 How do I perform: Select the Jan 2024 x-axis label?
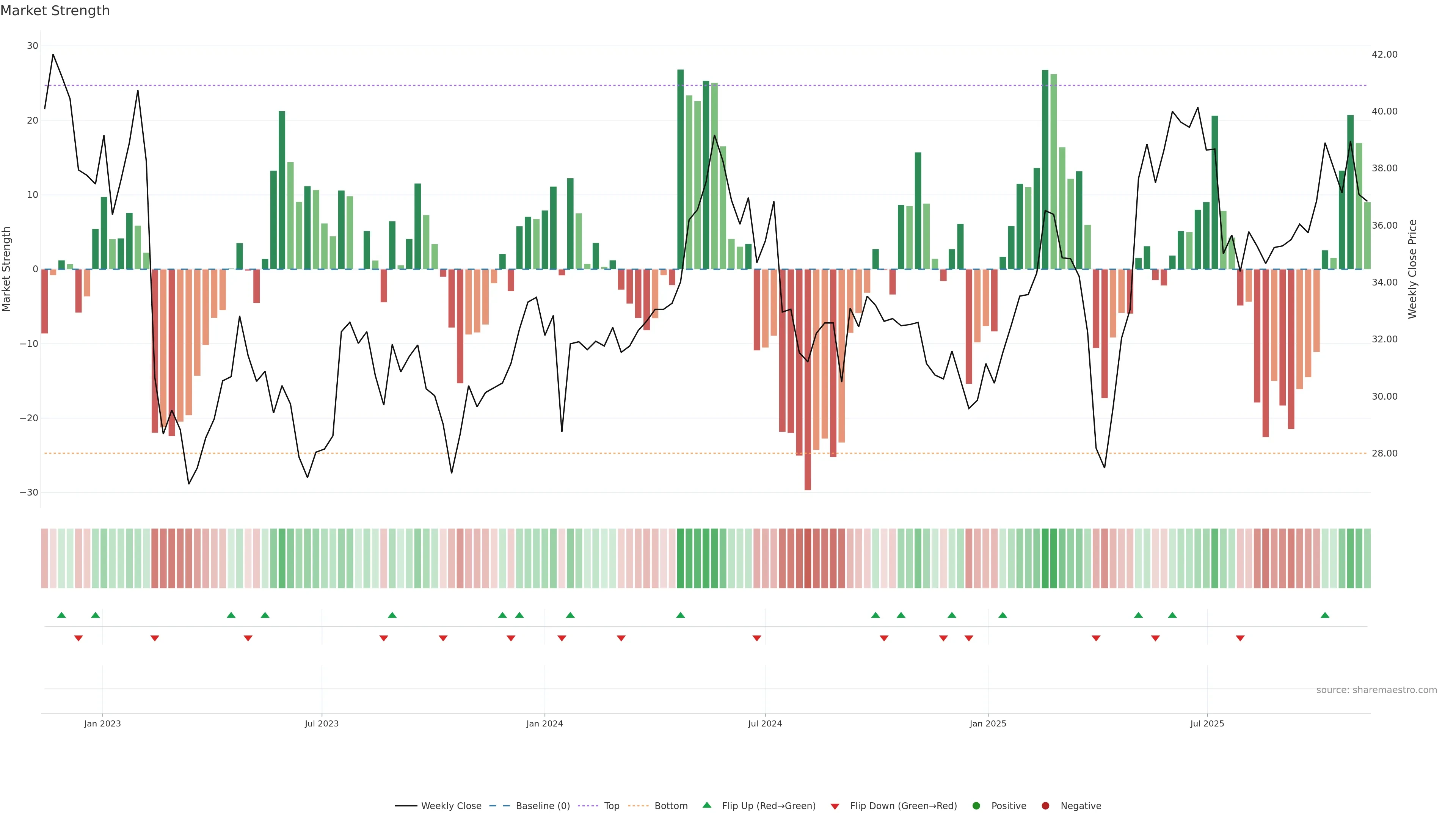click(x=544, y=723)
